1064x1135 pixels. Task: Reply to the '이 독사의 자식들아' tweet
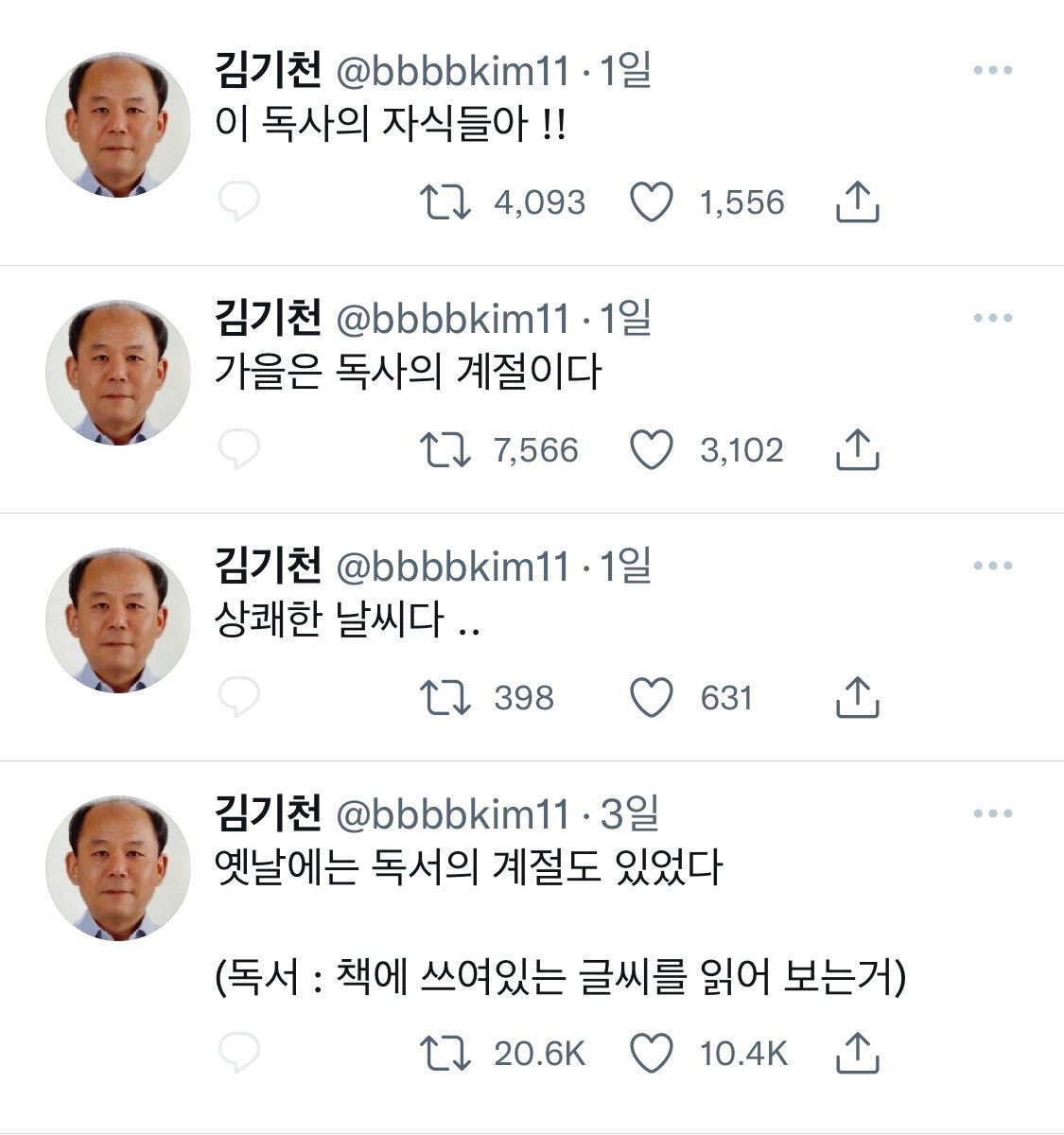click(x=238, y=202)
